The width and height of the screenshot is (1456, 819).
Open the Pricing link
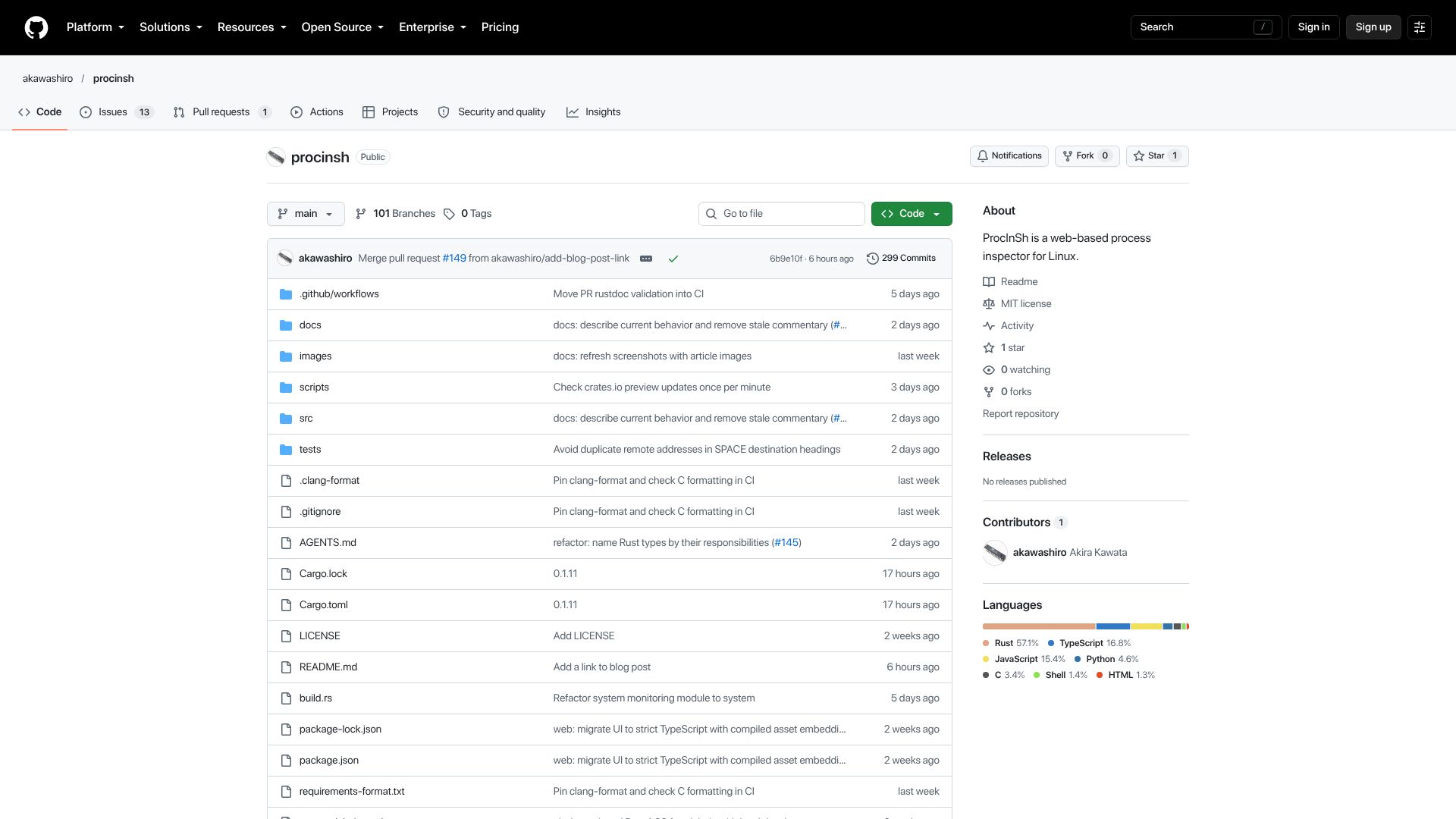(500, 27)
